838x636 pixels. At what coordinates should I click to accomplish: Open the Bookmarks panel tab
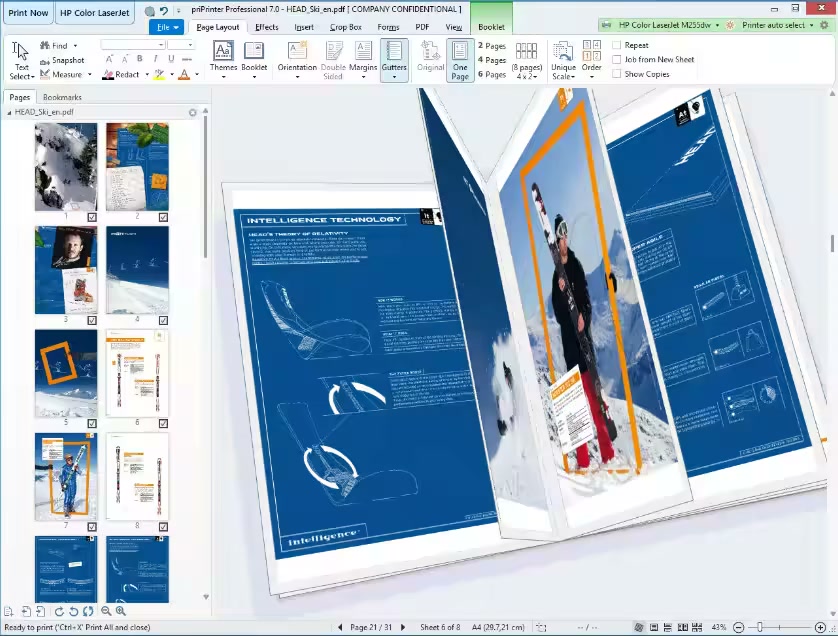(x=62, y=97)
